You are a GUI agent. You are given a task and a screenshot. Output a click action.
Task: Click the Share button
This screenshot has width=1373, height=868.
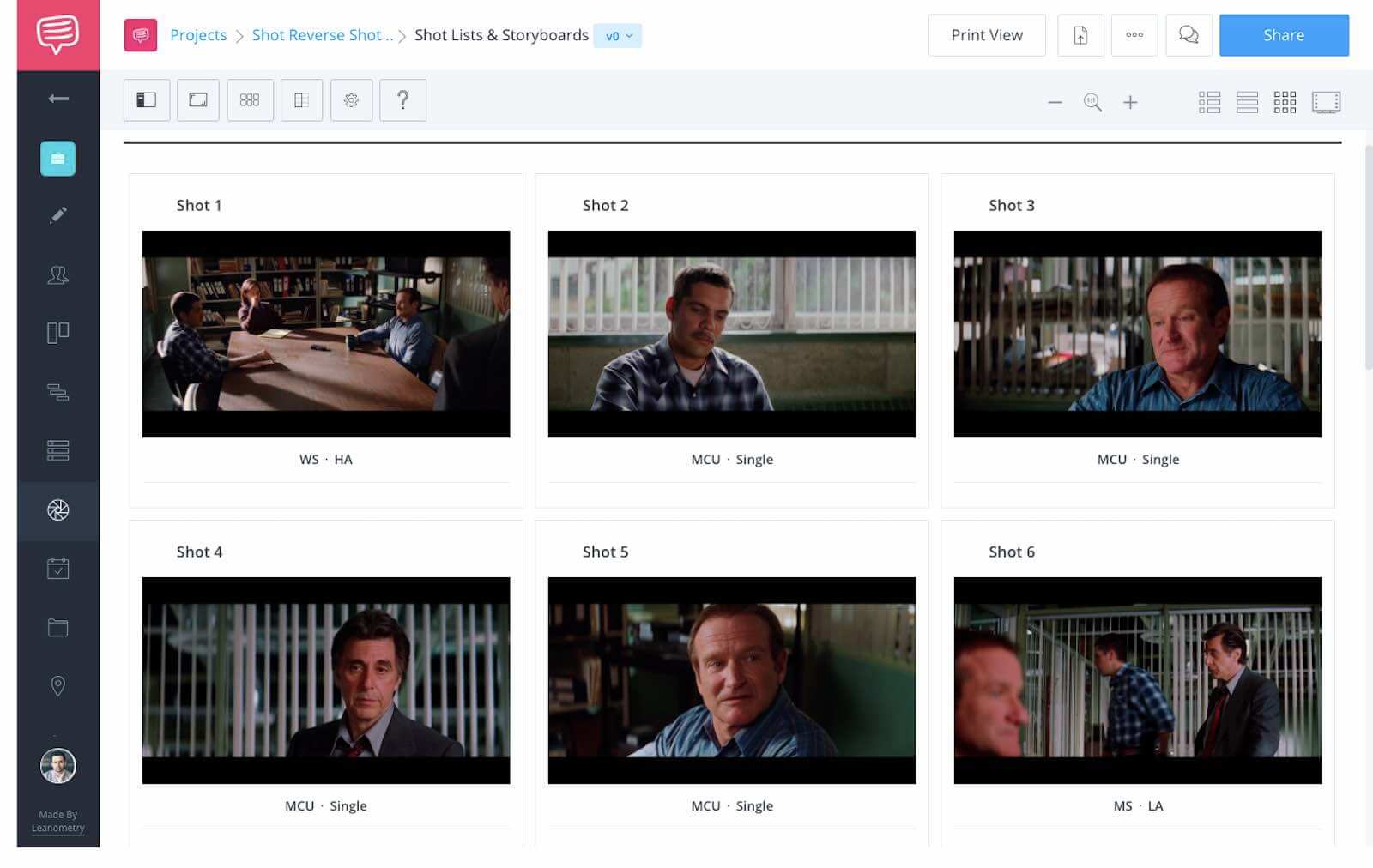(1284, 35)
